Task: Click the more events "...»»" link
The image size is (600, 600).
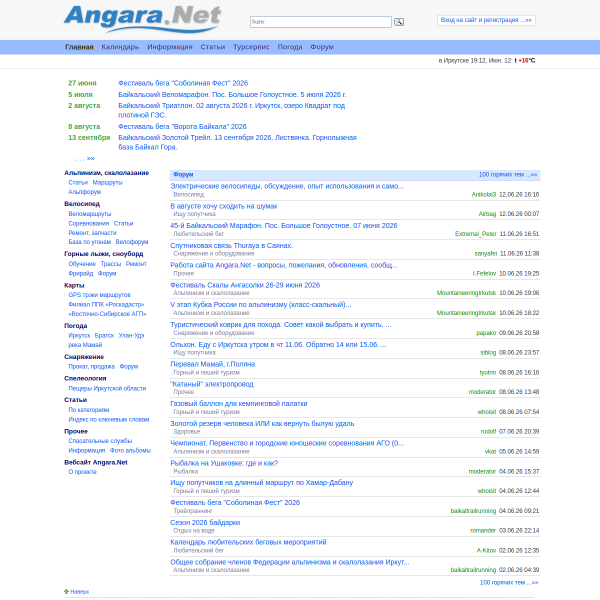Action: coord(85,158)
